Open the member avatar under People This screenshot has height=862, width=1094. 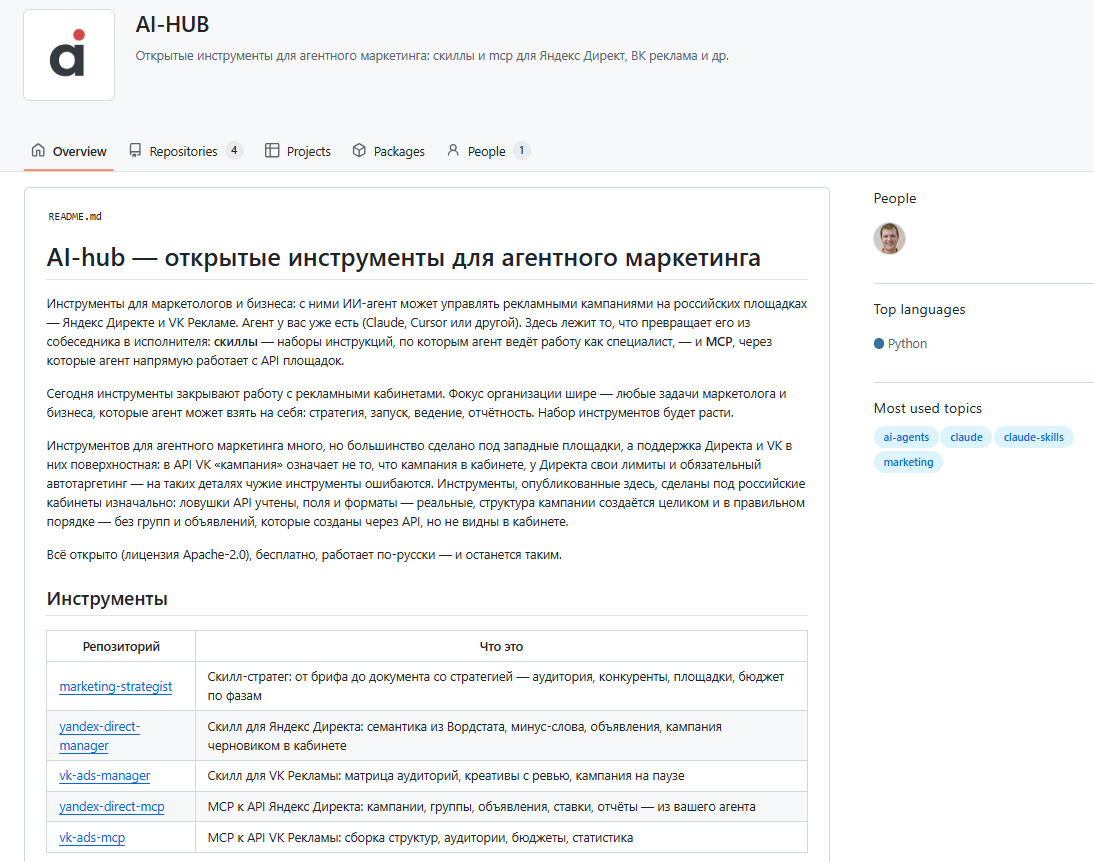point(890,239)
